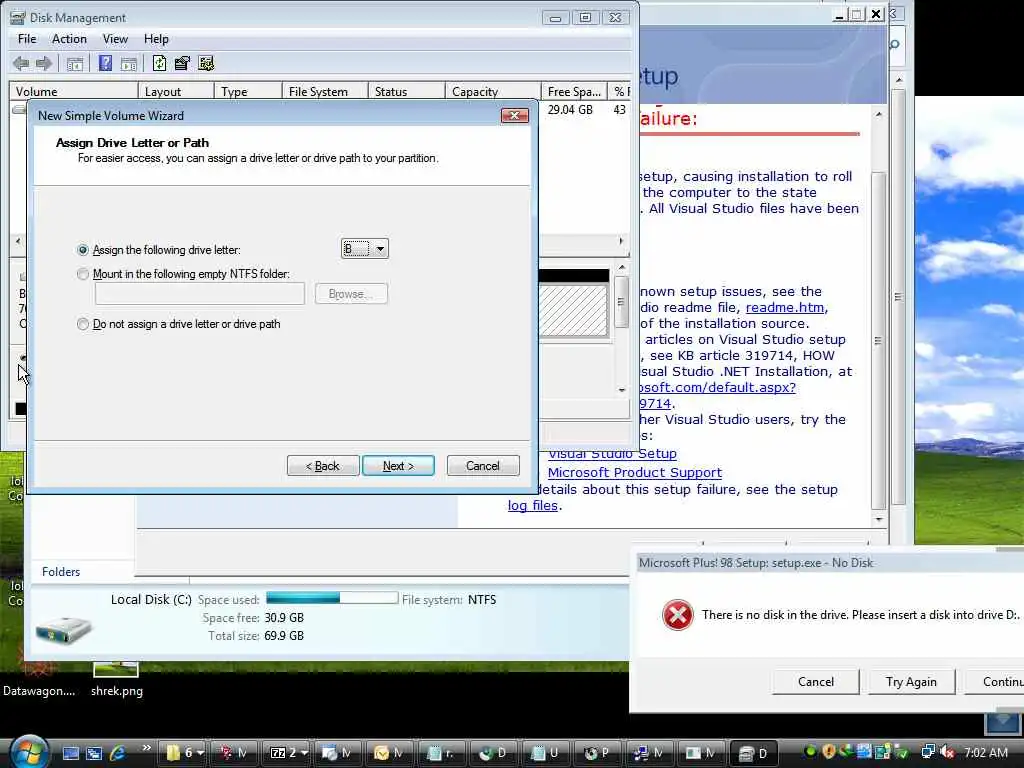Click the hatched unallocated partition block
The width and height of the screenshot is (1024, 768).
pyautogui.click(x=573, y=310)
